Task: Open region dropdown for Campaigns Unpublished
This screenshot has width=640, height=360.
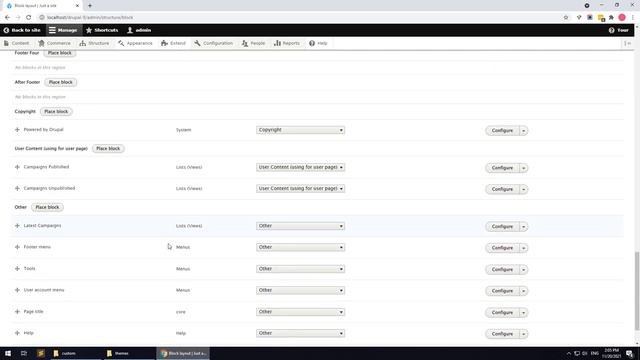Action: [x=300, y=189]
